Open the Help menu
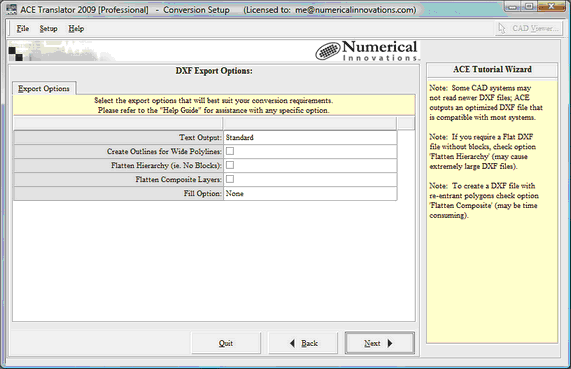571x369 pixels. click(76, 28)
